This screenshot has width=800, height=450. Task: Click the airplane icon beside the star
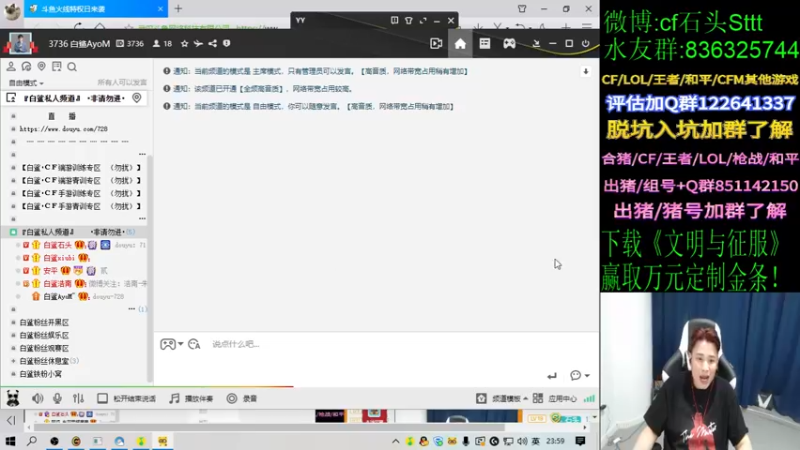point(198,44)
